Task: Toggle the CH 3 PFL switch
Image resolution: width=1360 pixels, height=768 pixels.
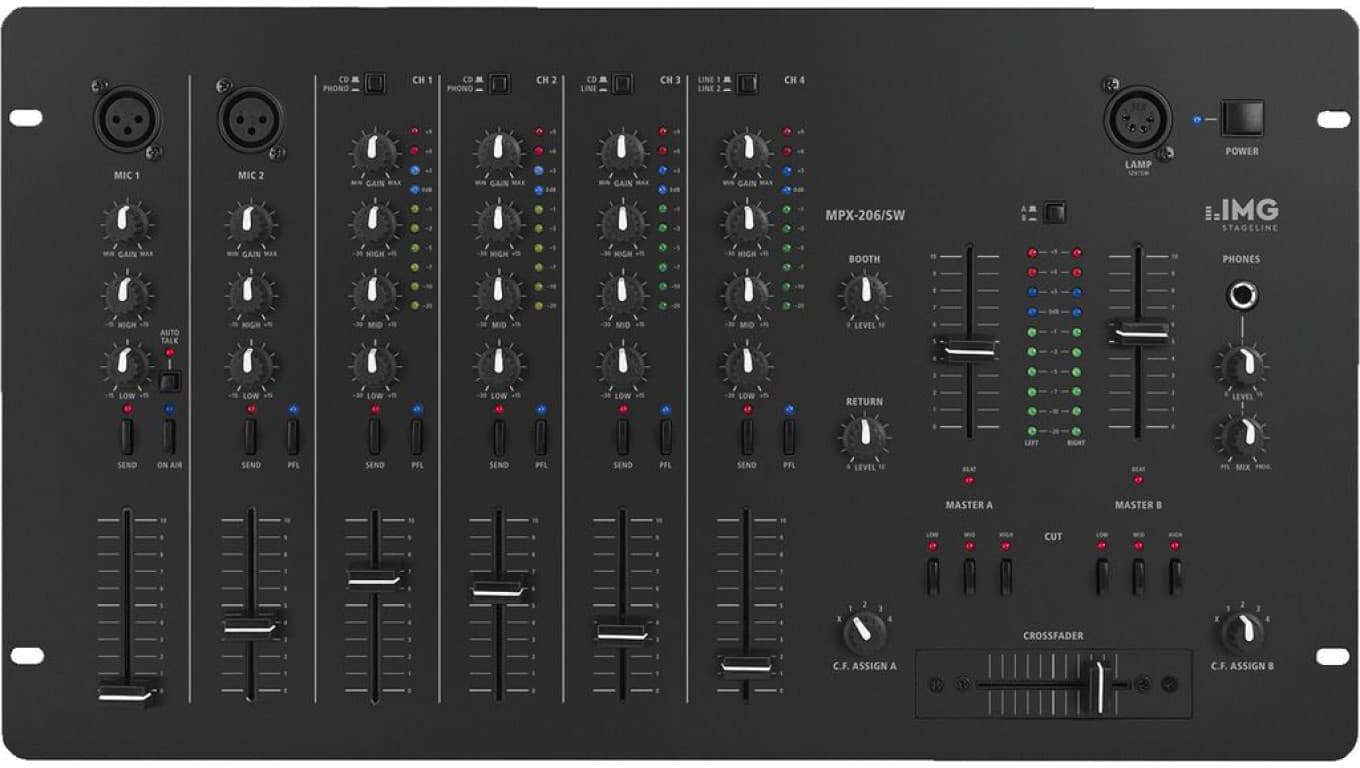Action: 665,437
